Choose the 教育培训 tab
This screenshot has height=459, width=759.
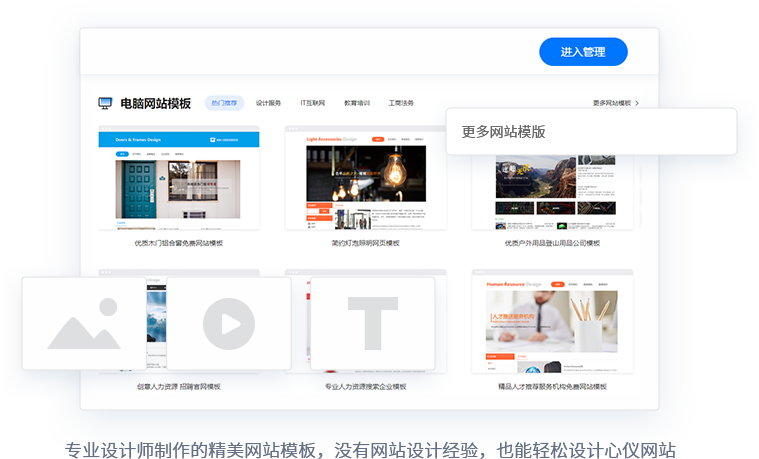click(x=357, y=103)
